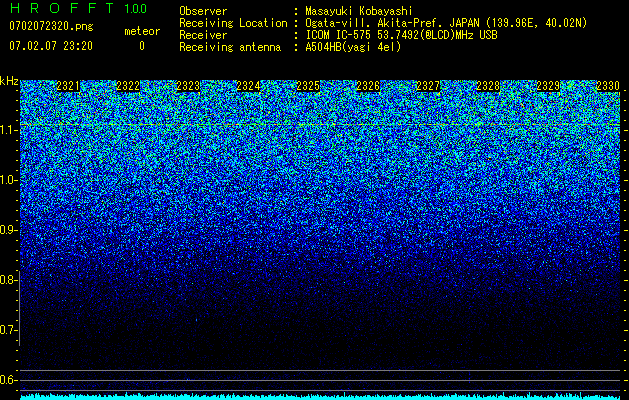Click the 0.9 kHz axis label
This screenshot has height=400, width=629.
[8, 230]
